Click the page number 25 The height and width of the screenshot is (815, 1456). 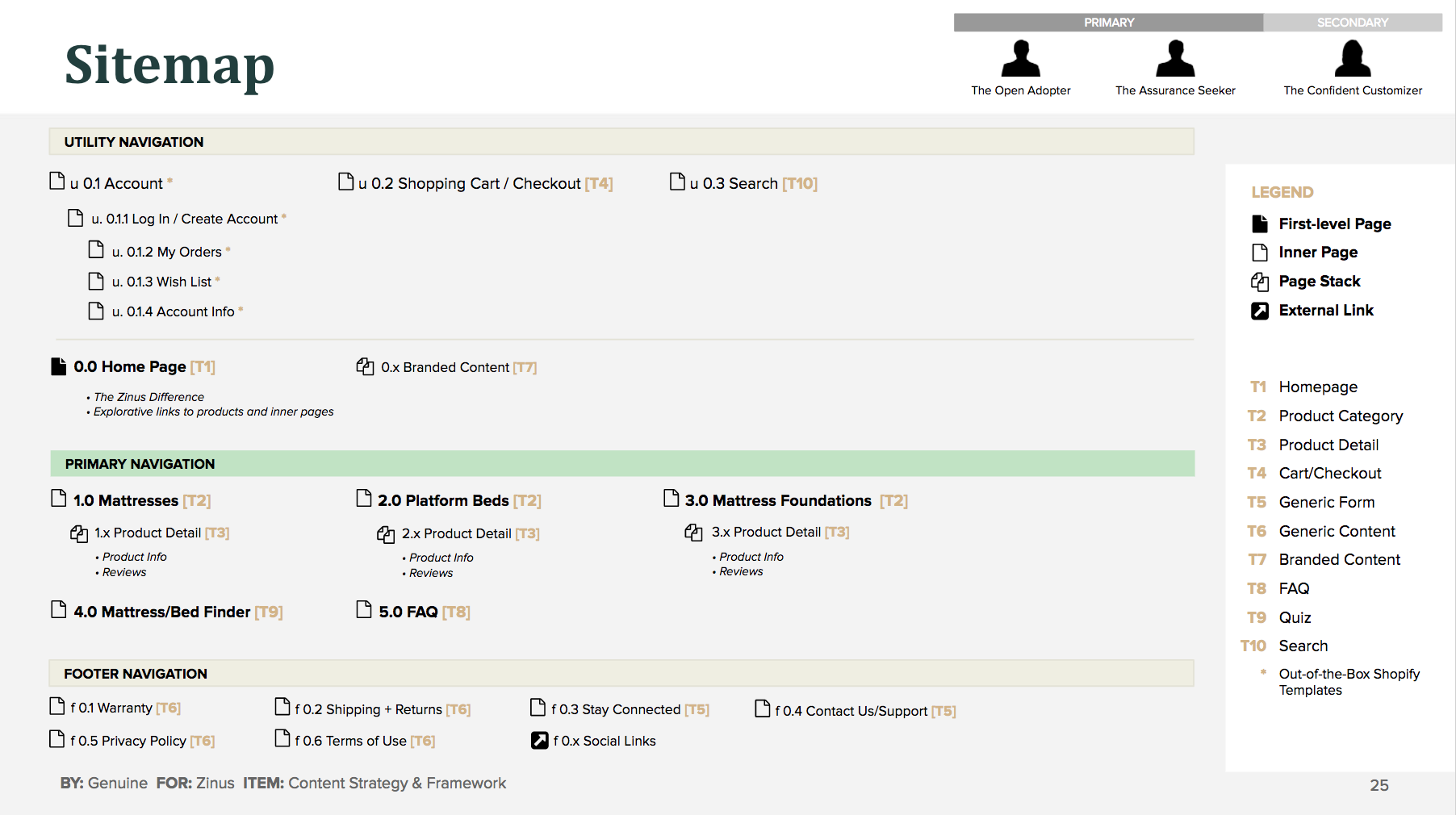[1380, 784]
